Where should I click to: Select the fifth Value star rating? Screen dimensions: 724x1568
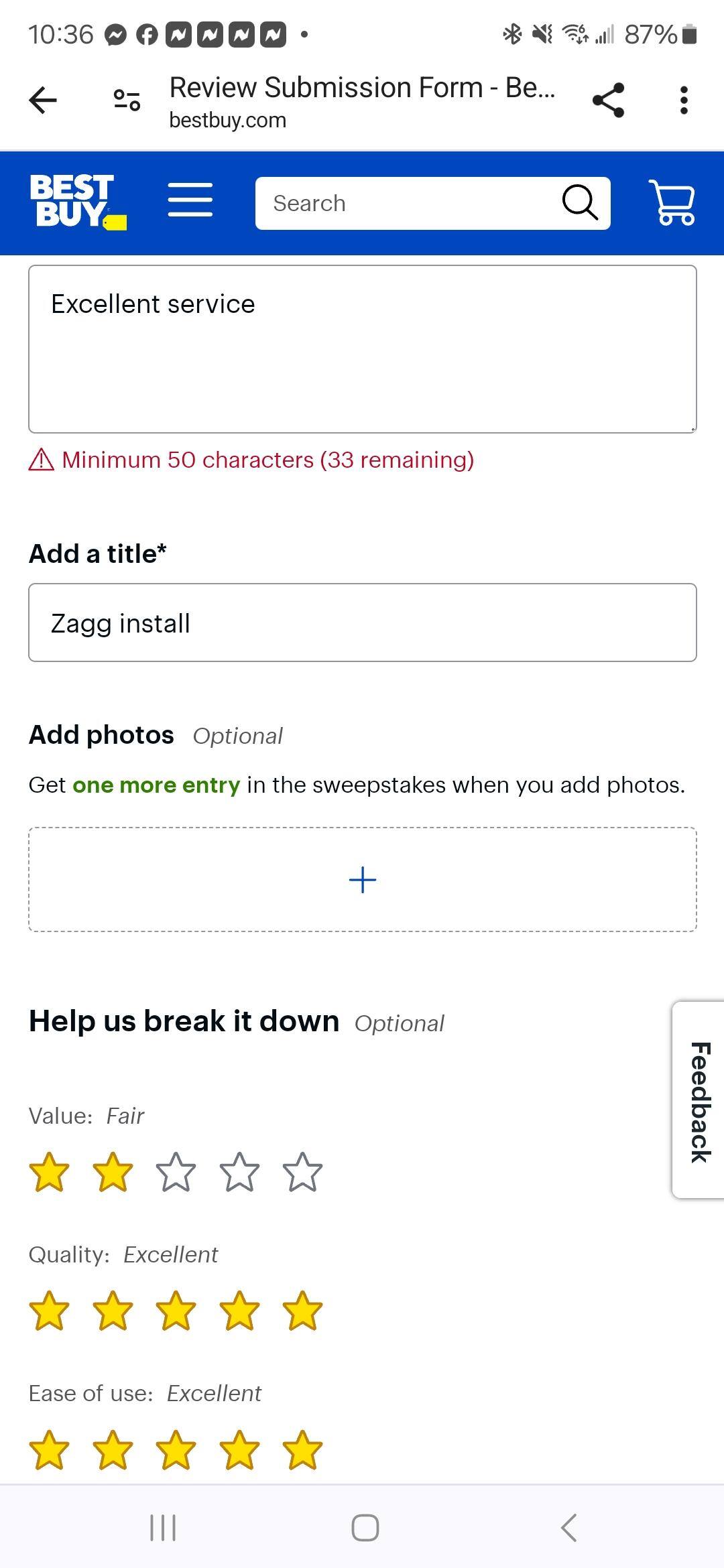(x=302, y=1173)
